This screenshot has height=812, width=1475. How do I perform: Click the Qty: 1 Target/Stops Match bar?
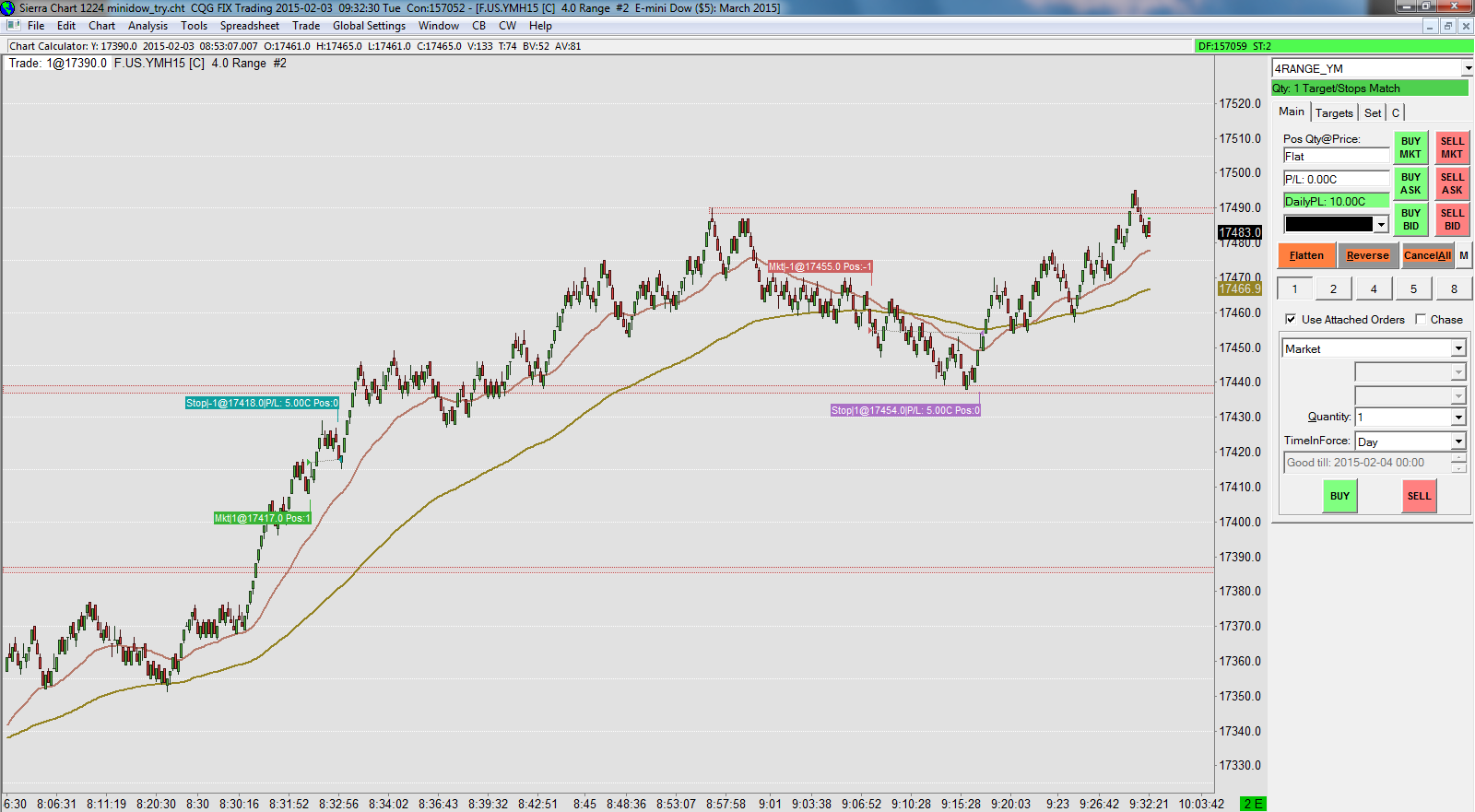[x=1370, y=88]
